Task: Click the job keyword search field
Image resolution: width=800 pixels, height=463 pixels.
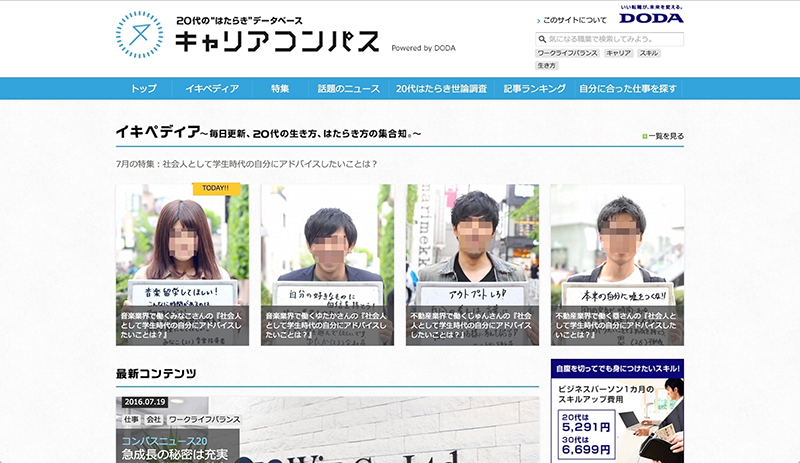Action: coord(614,39)
